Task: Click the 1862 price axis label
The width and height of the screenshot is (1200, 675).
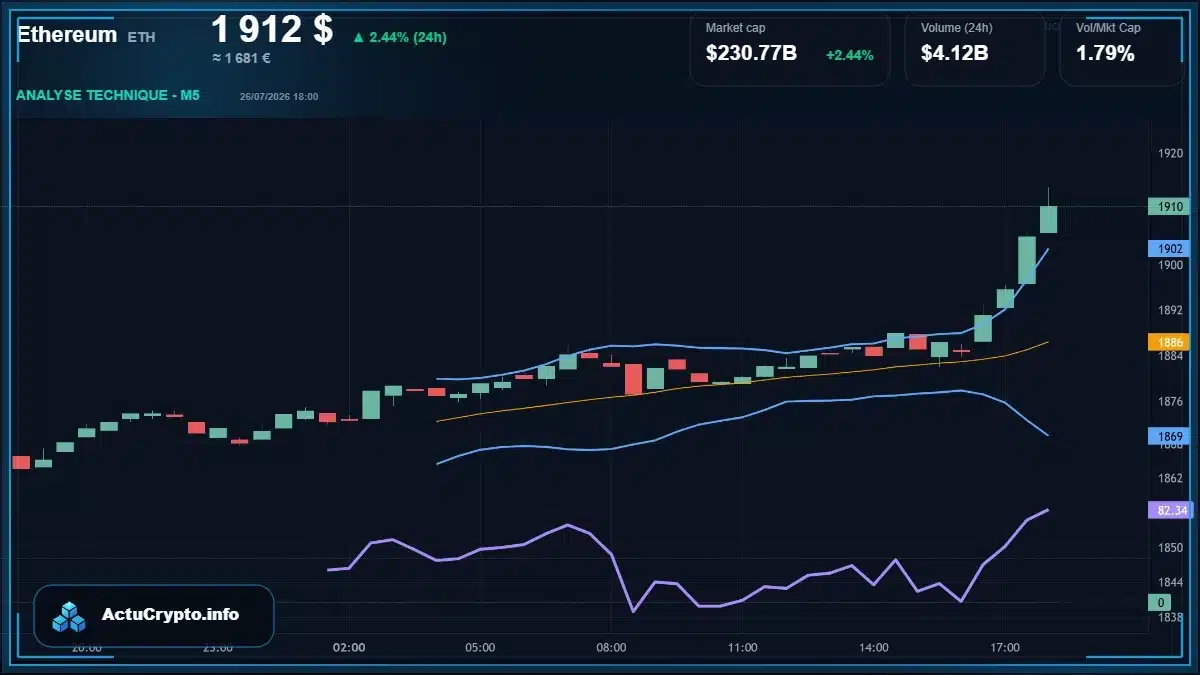Action: (x=1170, y=478)
